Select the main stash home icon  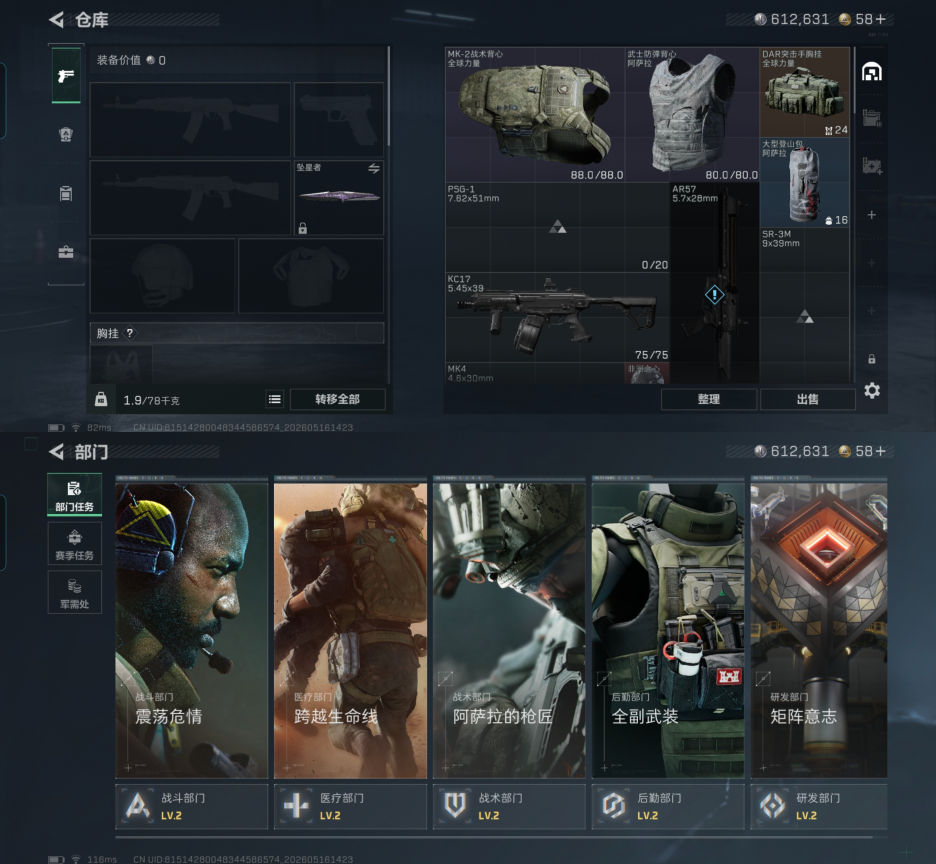pos(872,72)
